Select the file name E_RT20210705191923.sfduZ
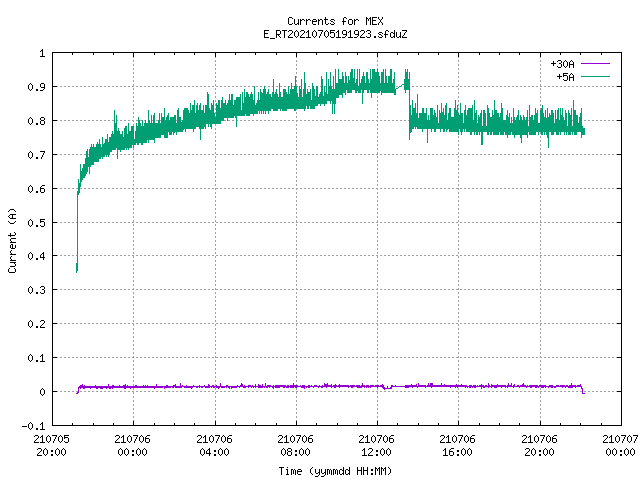Viewport: 640px width, 480px height. [335, 34]
